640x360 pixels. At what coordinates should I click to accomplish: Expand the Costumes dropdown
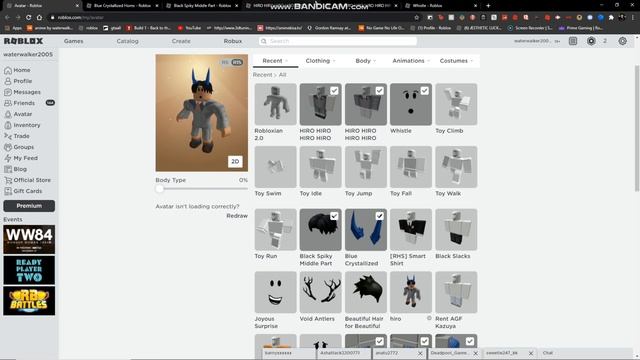click(x=456, y=61)
